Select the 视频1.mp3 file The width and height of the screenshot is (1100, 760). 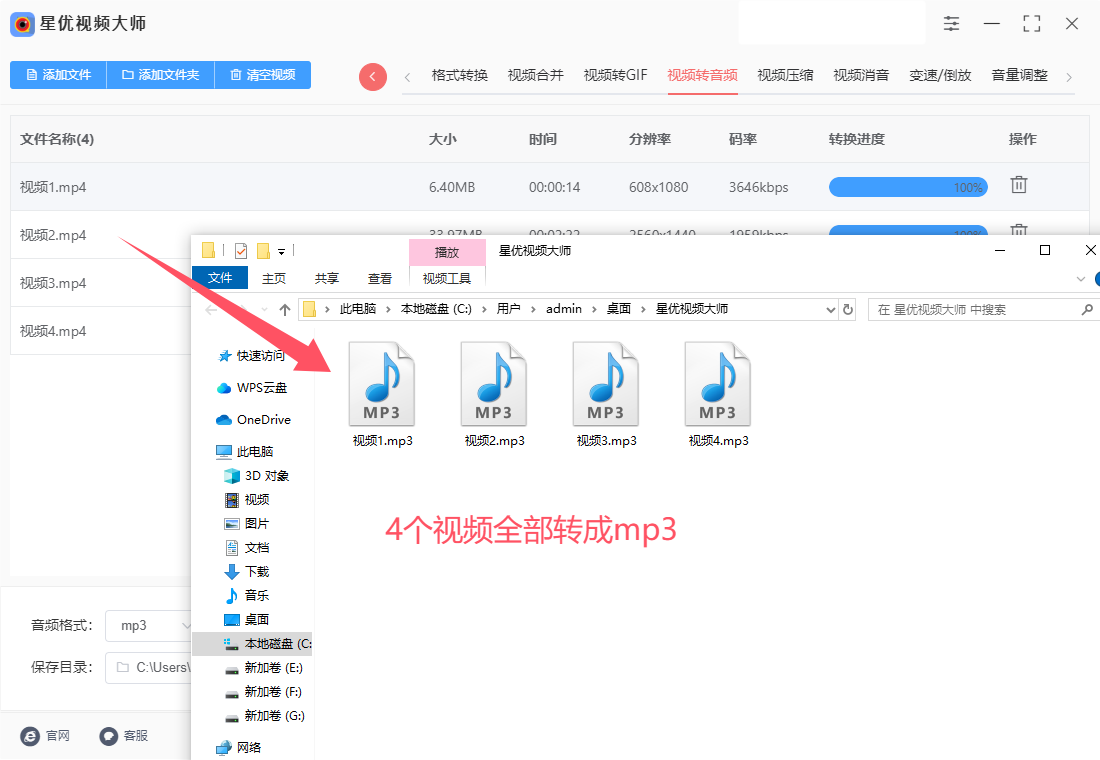click(382, 394)
